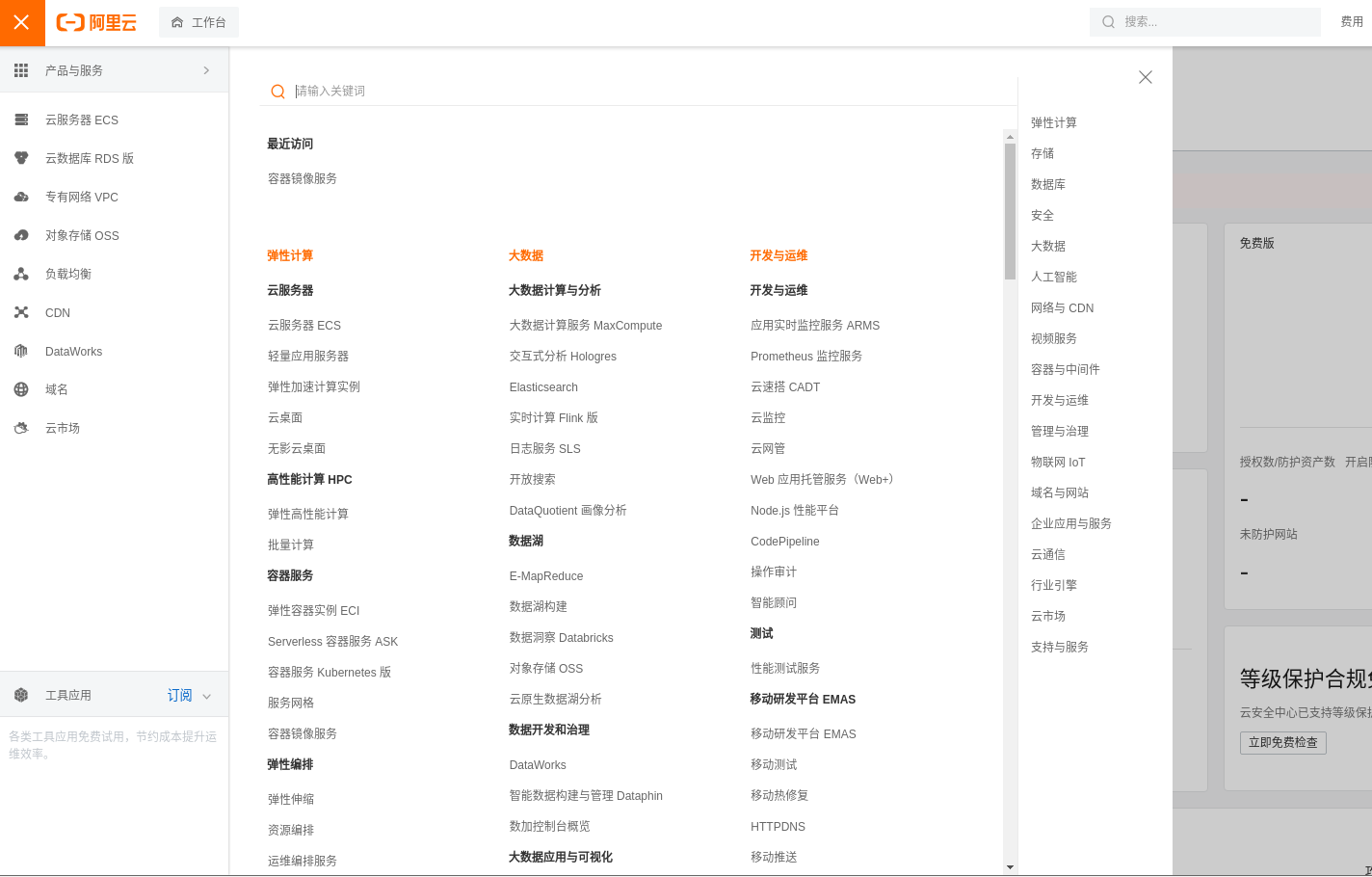Click the 订阅 link in 工具应用
The image size is (1372, 877).
coord(180,695)
